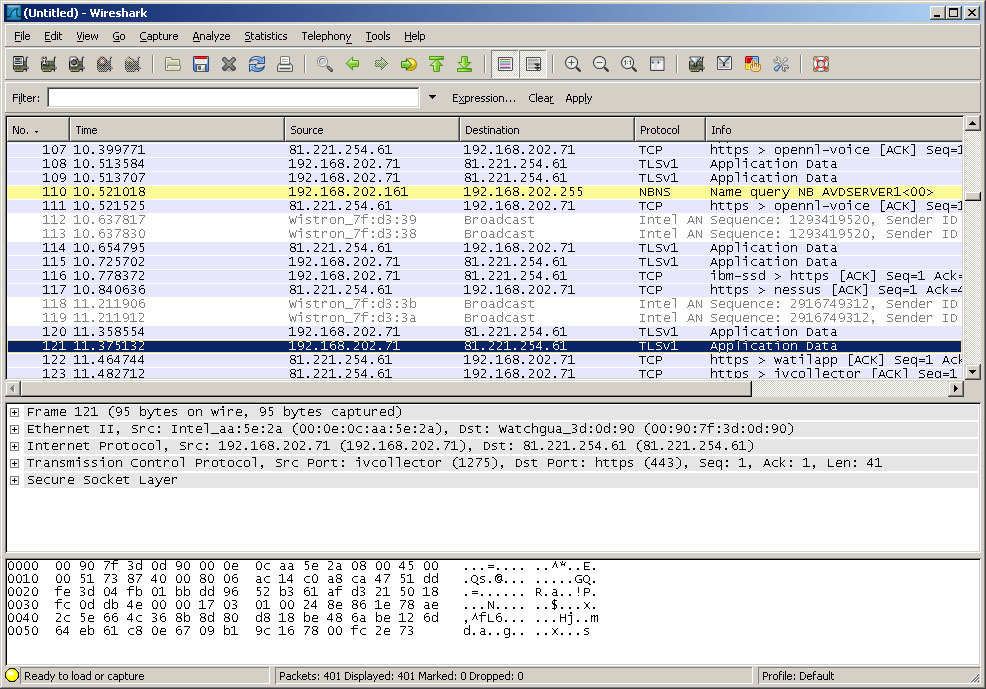The image size is (986, 689).
Task: Restart the running live capture
Action: click(132, 64)
